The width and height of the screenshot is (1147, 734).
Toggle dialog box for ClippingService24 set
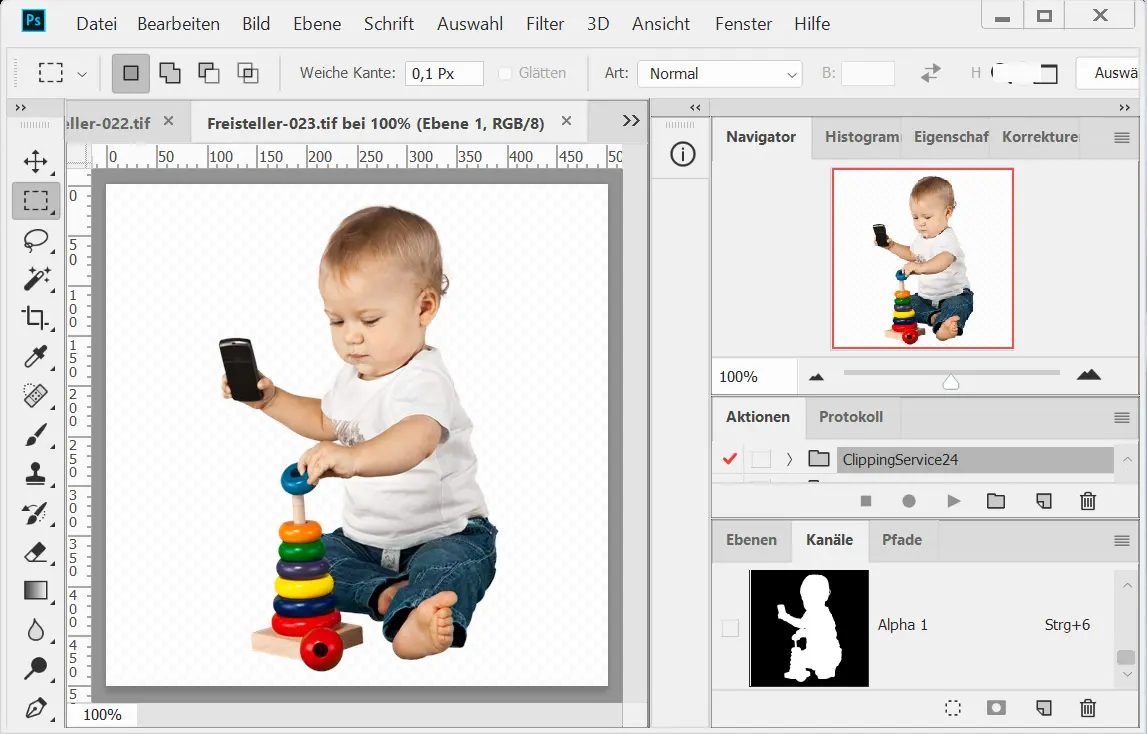pyautogui.click(x=761, y=460)
